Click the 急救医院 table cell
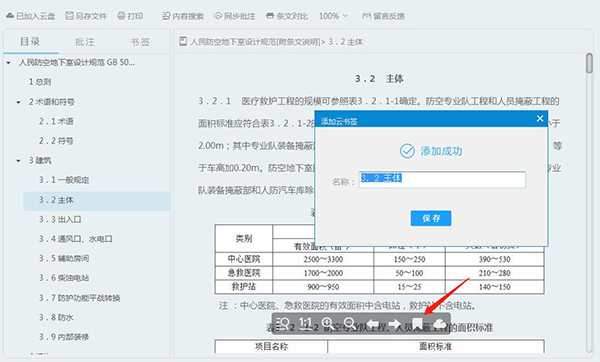The height and width of the screenshot is (362, 600). click(244, 273)
